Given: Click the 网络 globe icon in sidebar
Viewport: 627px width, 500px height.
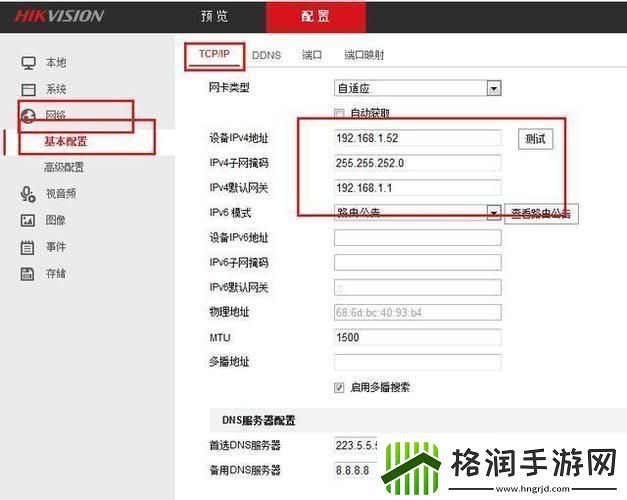Looking at the screenshot, I should coord(28,116).
